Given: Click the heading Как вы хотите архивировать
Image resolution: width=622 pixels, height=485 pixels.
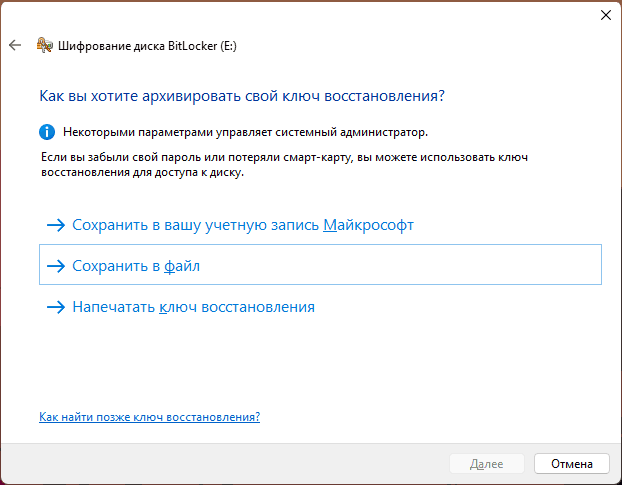Looking at the screenshot, I should click(x=242, y=96).
